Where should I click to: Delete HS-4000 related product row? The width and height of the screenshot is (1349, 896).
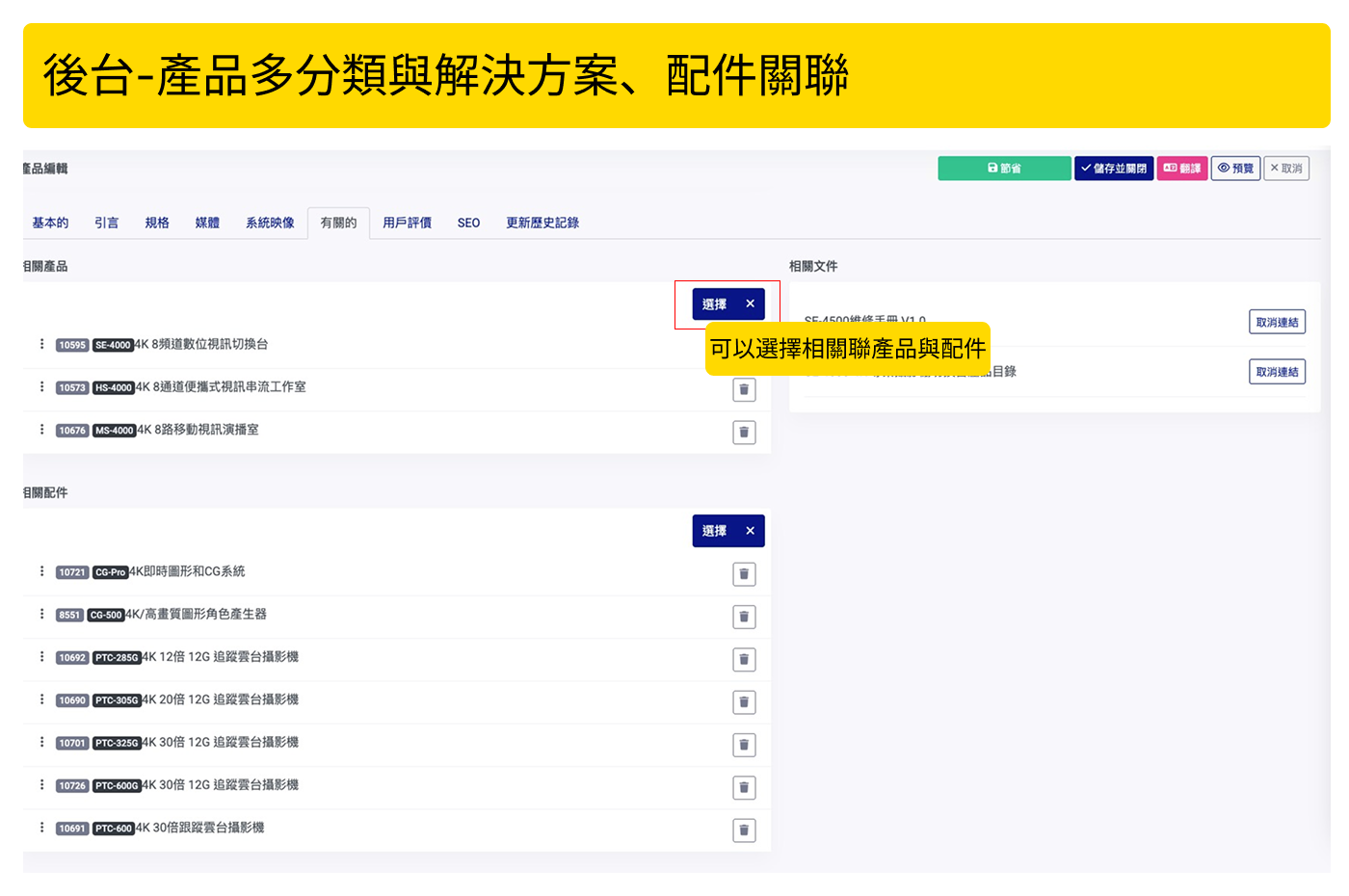[744, 389]
